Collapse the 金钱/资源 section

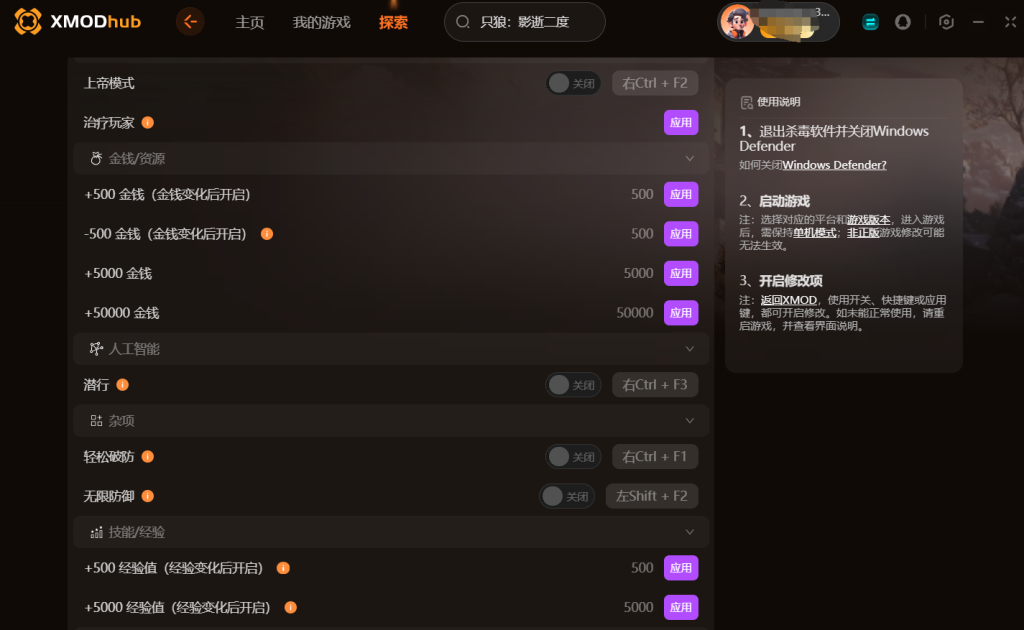(x=690, y=159)
